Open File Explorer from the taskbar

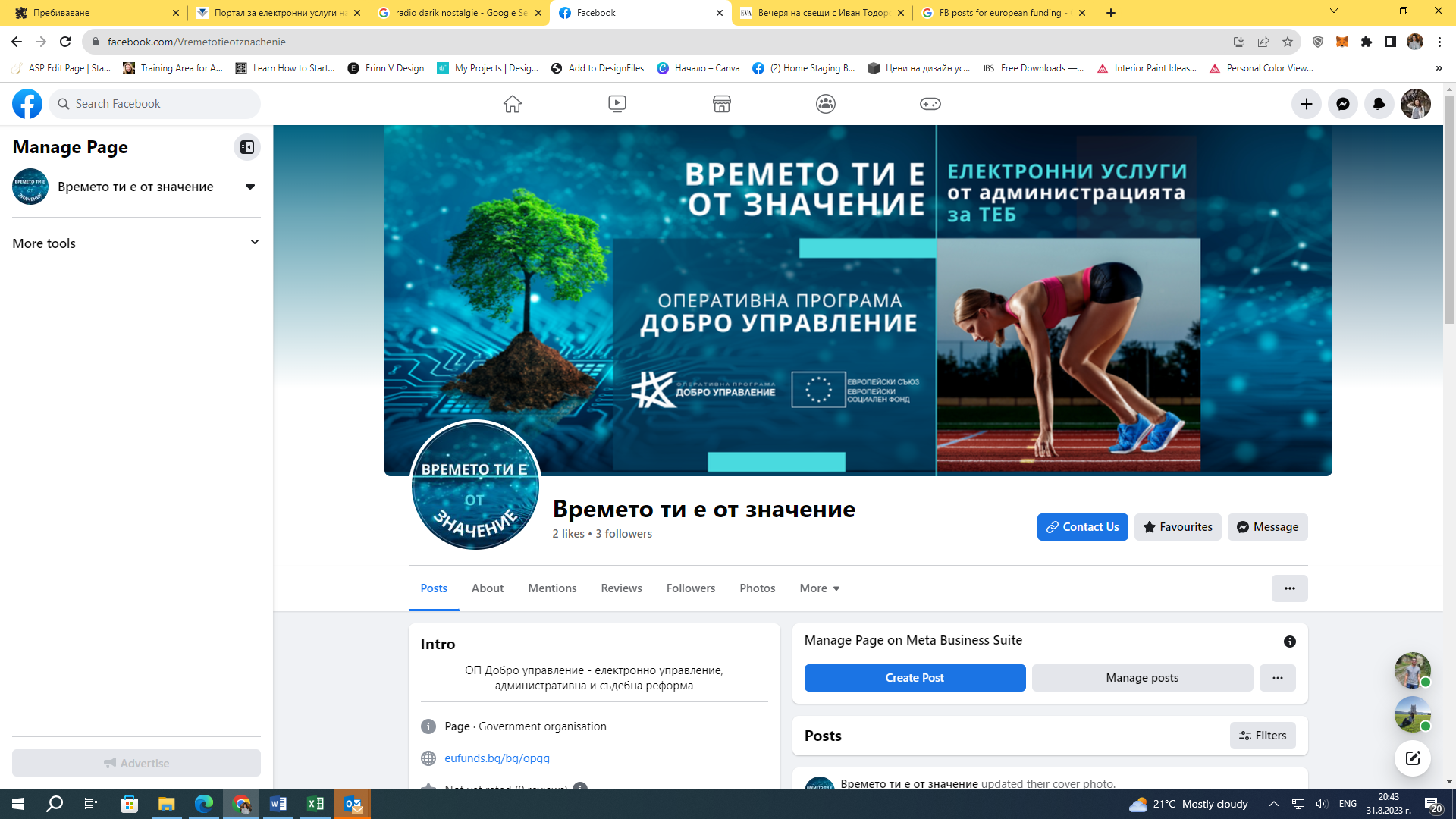point(167,804)
